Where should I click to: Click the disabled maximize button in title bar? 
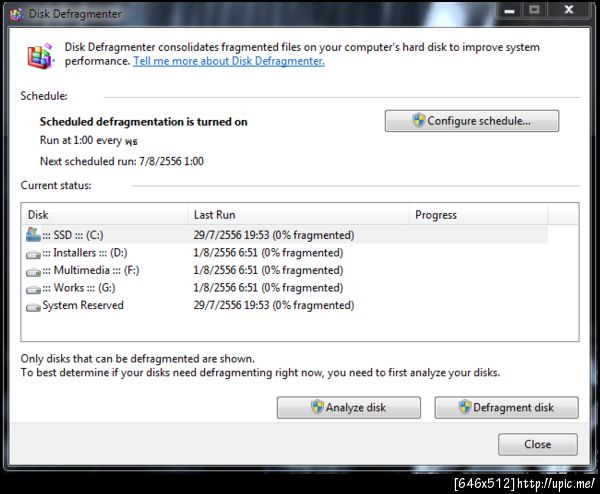click(x=535, y=10)
